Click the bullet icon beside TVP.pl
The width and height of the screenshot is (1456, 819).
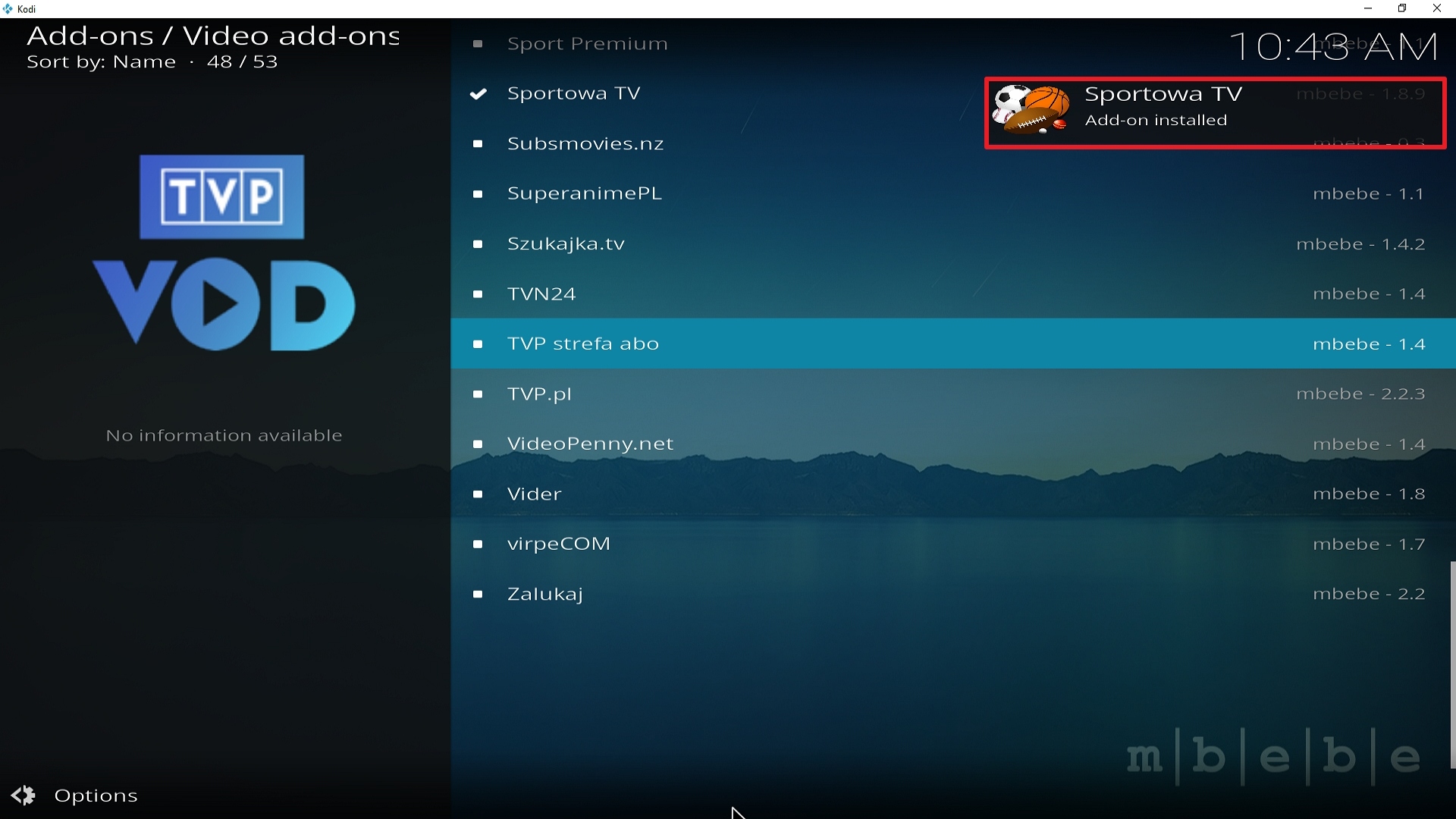(478, 394)
